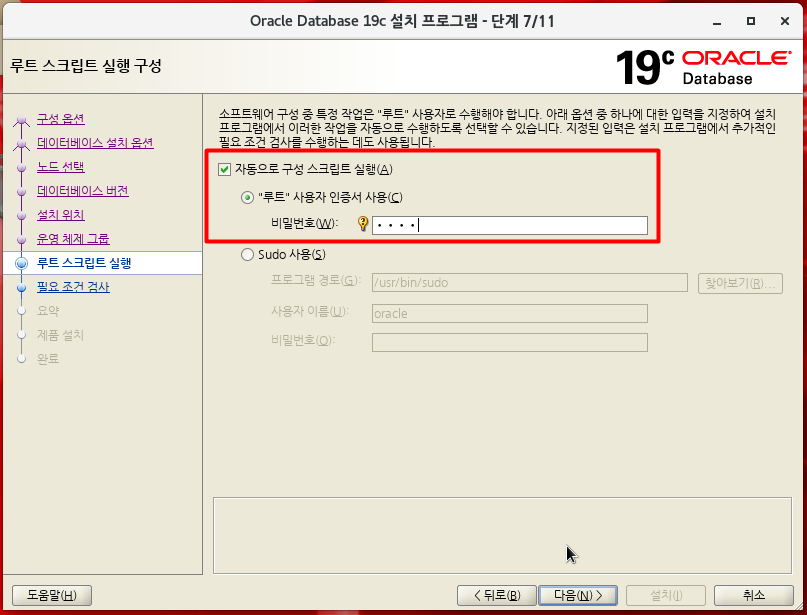Close the installer window
Viewport: 807px width, 615px height.
(785, 21)
